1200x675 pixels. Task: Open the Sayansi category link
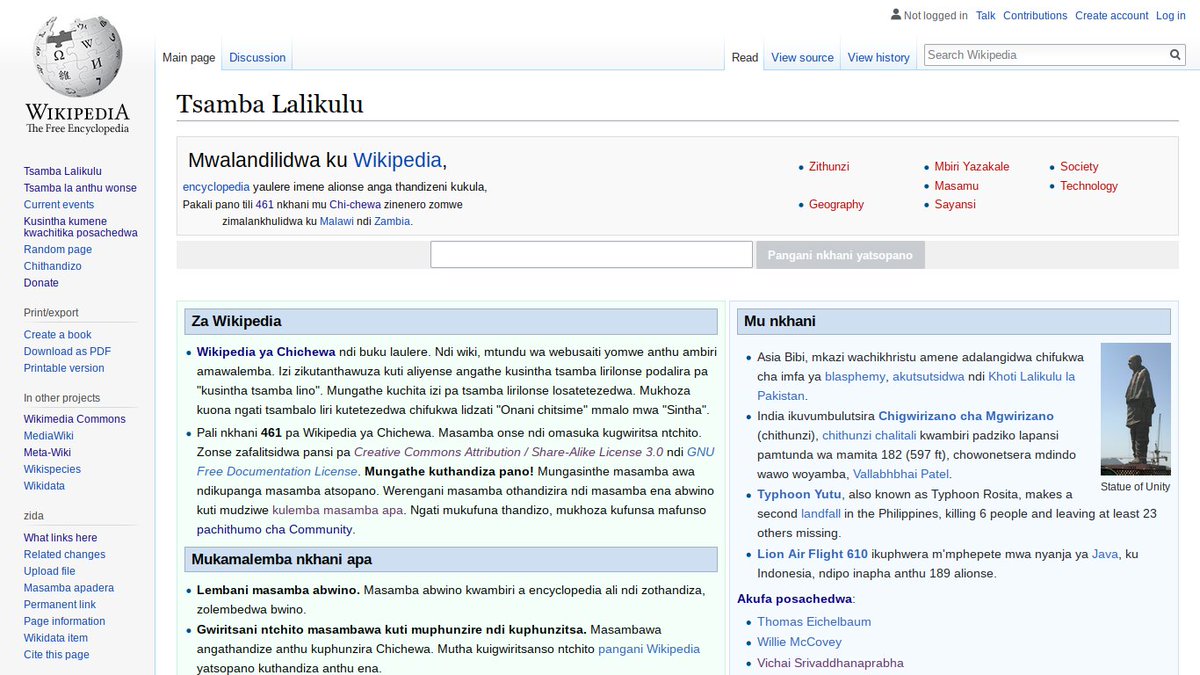pos(955,204)
